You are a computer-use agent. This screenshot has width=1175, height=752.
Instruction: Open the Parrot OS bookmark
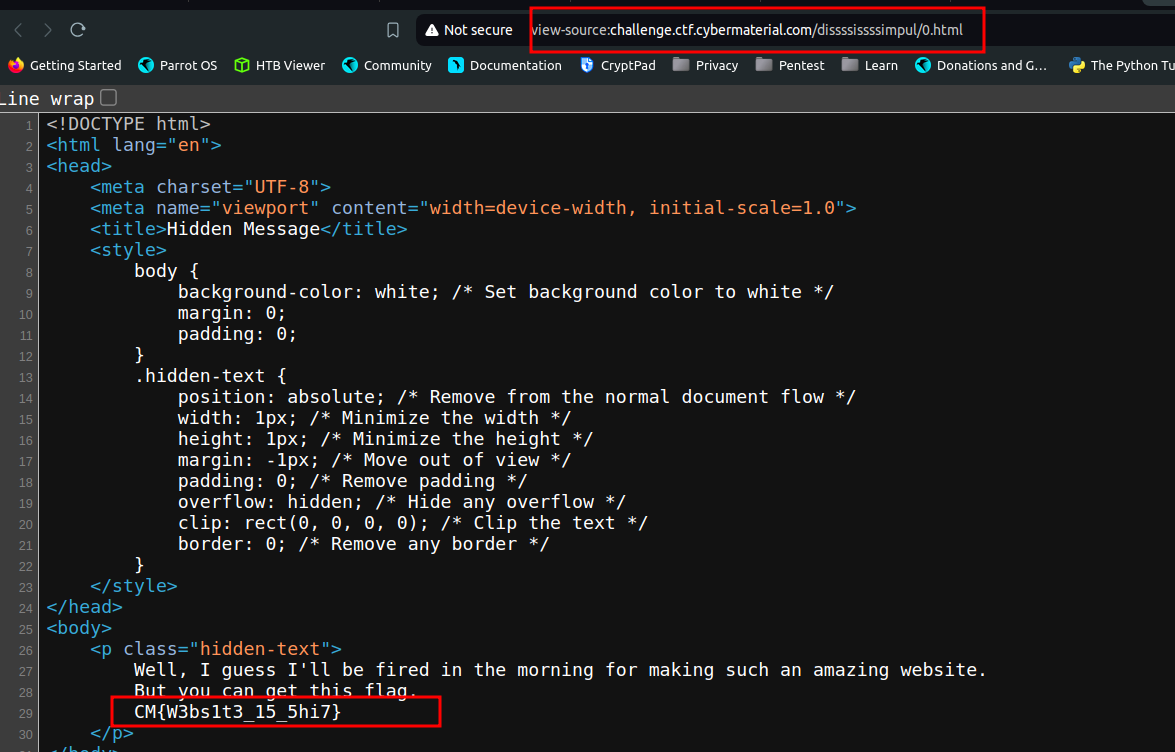click(178, 65)
